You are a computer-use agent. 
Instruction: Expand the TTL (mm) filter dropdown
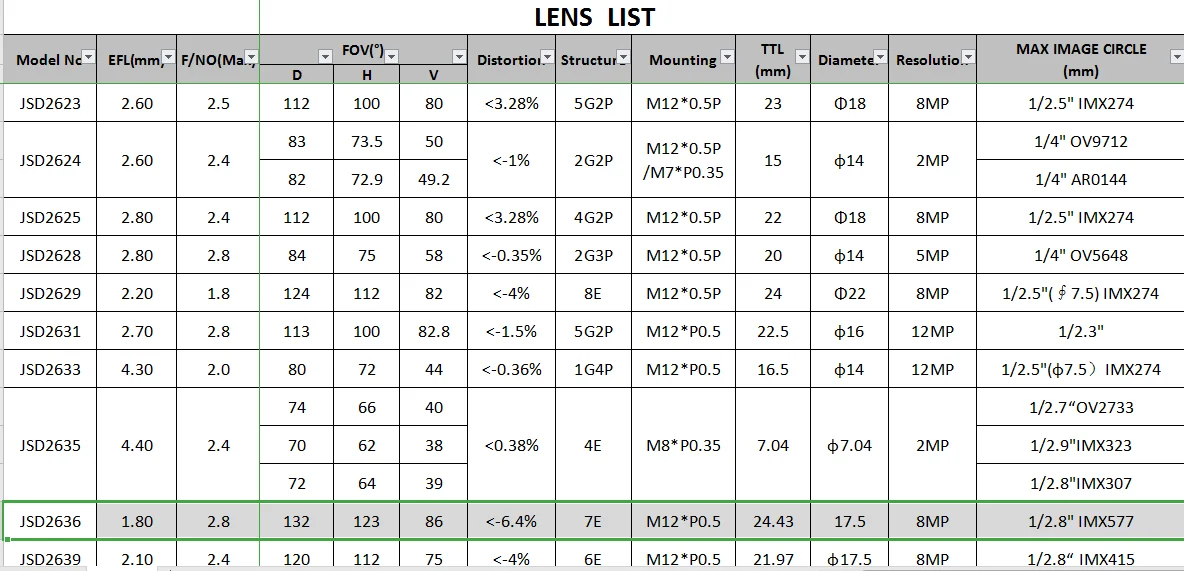[x=802, y=57]
